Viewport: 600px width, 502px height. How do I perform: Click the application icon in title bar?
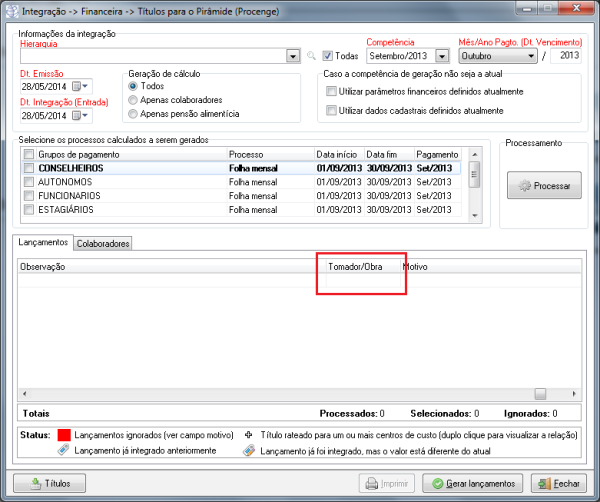(11, 10)
